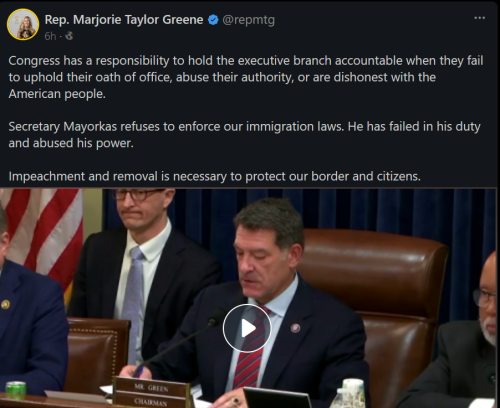Image resolution: width=500 pixels, height=408 pixels.
Task: Open the circular profile avatar picture
Action: 23,25
